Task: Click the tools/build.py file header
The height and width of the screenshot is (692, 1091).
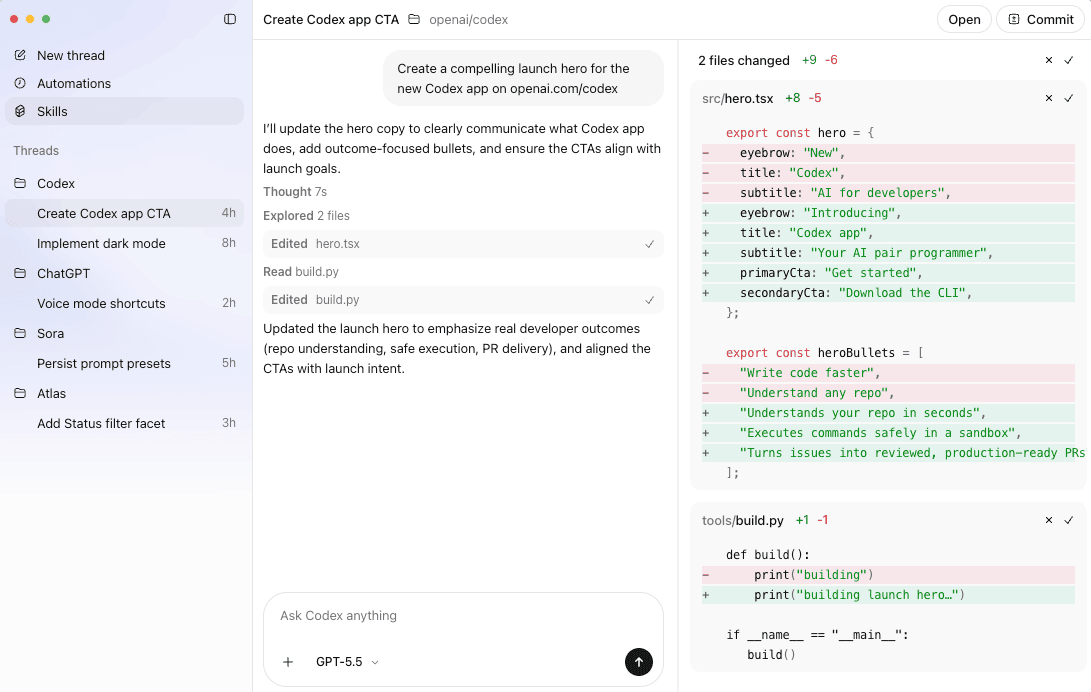Action: [742, 520]
